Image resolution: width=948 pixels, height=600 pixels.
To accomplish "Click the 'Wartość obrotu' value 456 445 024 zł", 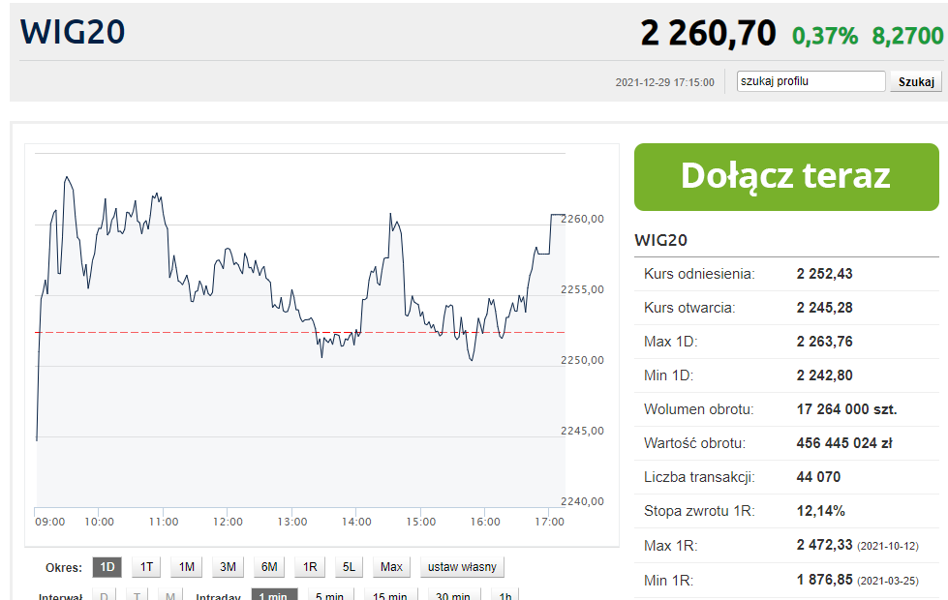I will coord(844,443).
